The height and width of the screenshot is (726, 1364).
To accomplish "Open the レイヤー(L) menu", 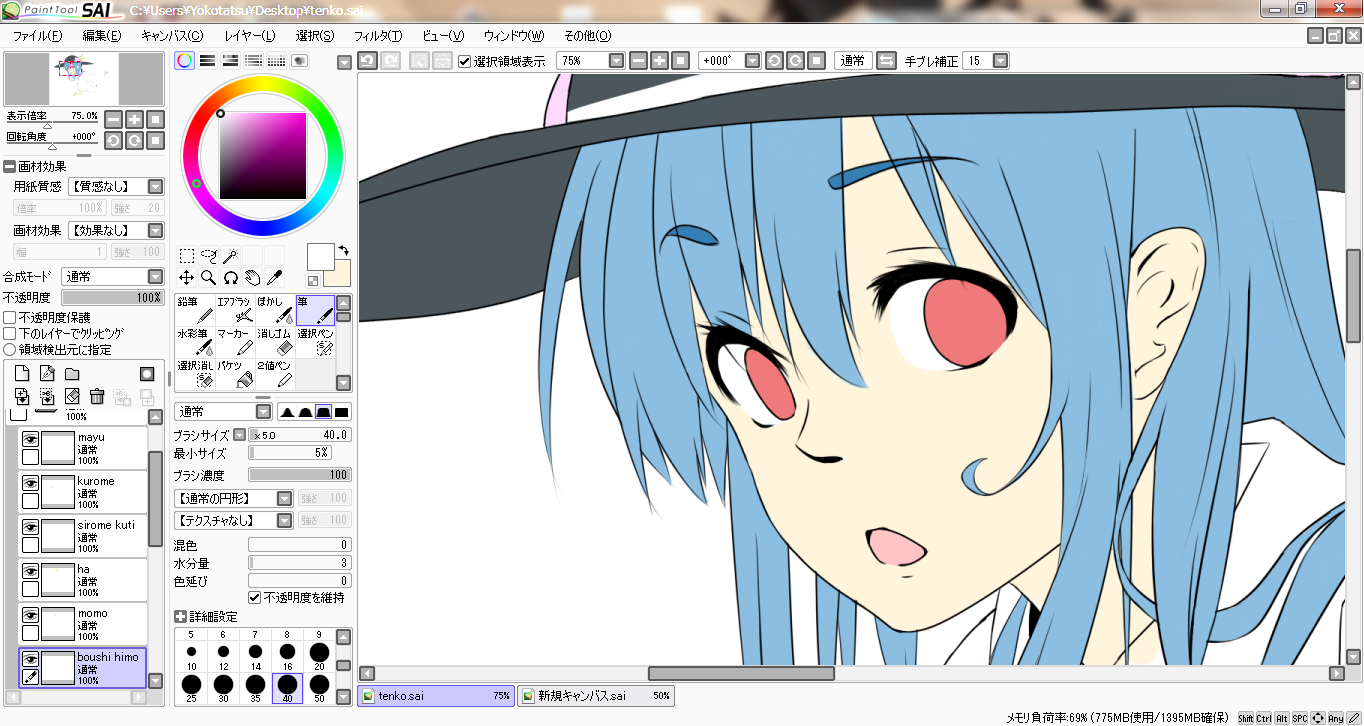I will 249,36.
